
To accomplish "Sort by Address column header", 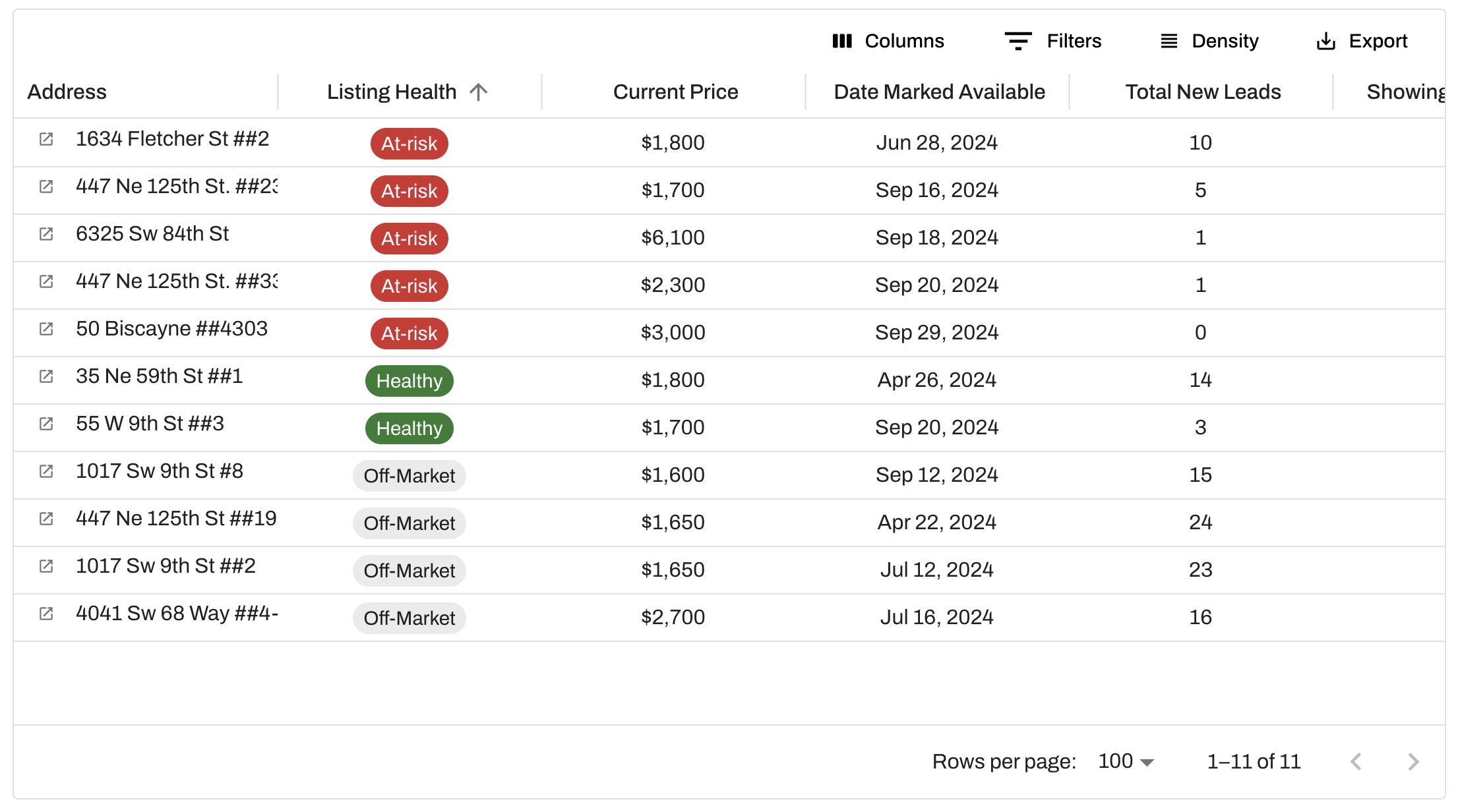I will tap(67, 92).
